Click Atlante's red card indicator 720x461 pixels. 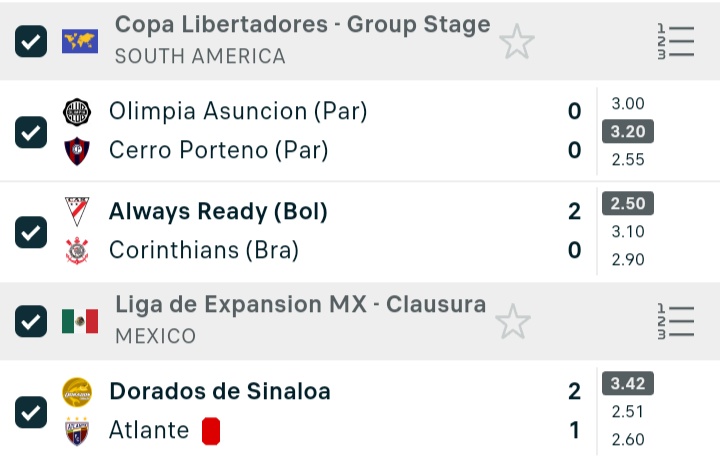coord(210,431)
